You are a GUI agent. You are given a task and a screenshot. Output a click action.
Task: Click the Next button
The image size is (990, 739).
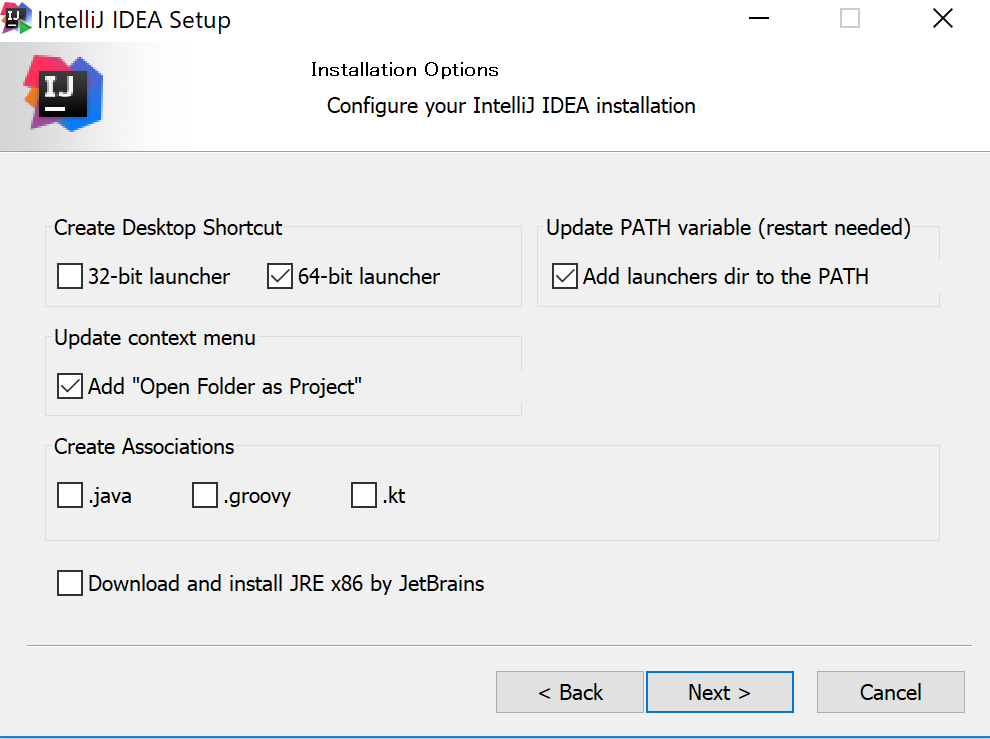point(719,691)
